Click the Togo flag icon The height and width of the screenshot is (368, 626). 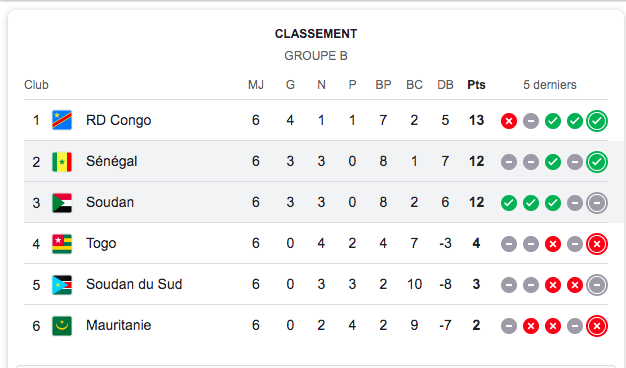pyautogui.click(x=62, y=244)
